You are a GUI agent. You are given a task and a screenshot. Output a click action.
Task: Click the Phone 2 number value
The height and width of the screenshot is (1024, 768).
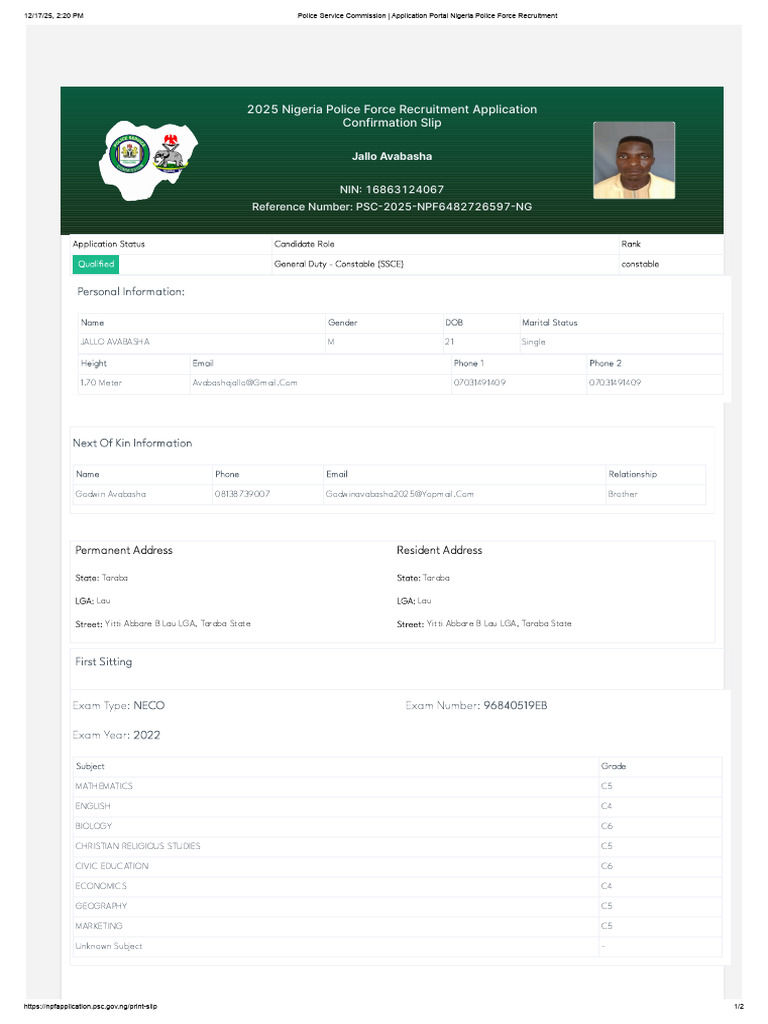(x=615, y=383)
